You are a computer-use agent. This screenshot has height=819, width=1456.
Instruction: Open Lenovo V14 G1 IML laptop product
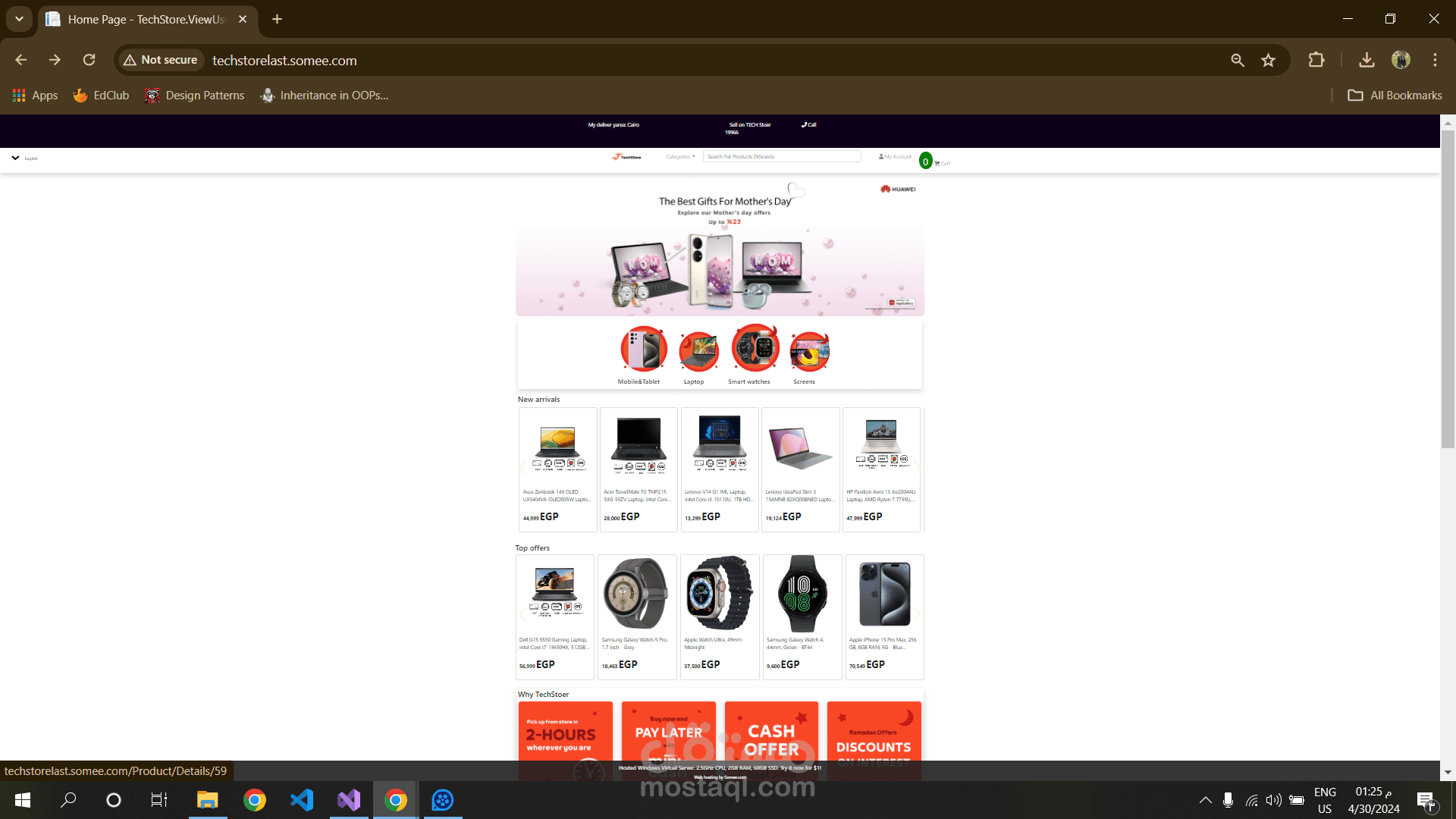tap(720, 469)
